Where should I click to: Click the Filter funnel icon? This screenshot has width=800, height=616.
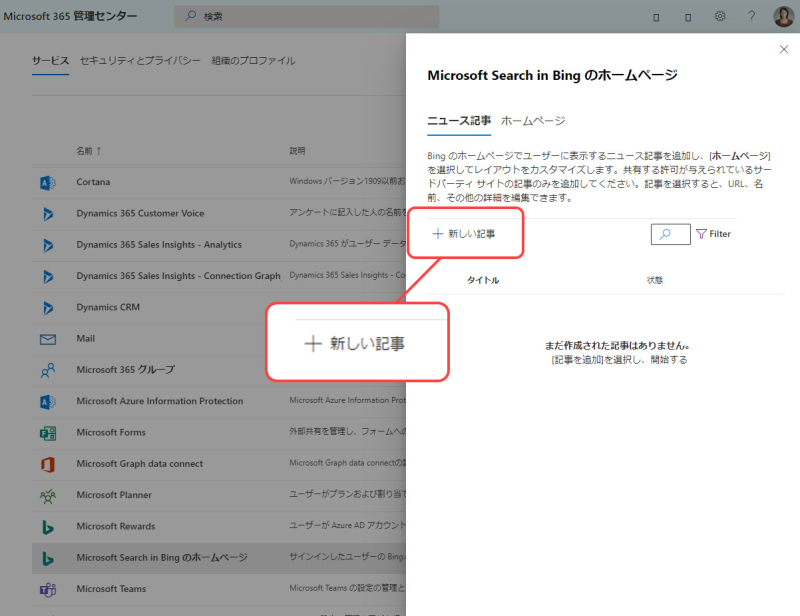702,234
